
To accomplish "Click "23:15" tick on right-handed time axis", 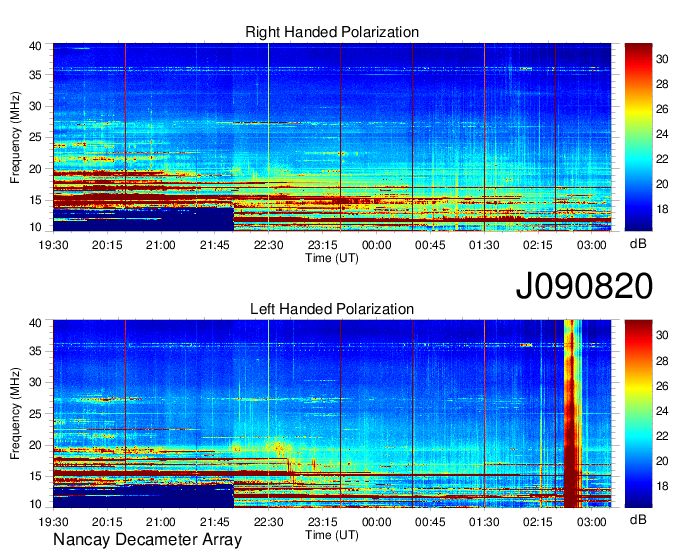I will coord(323,245).
